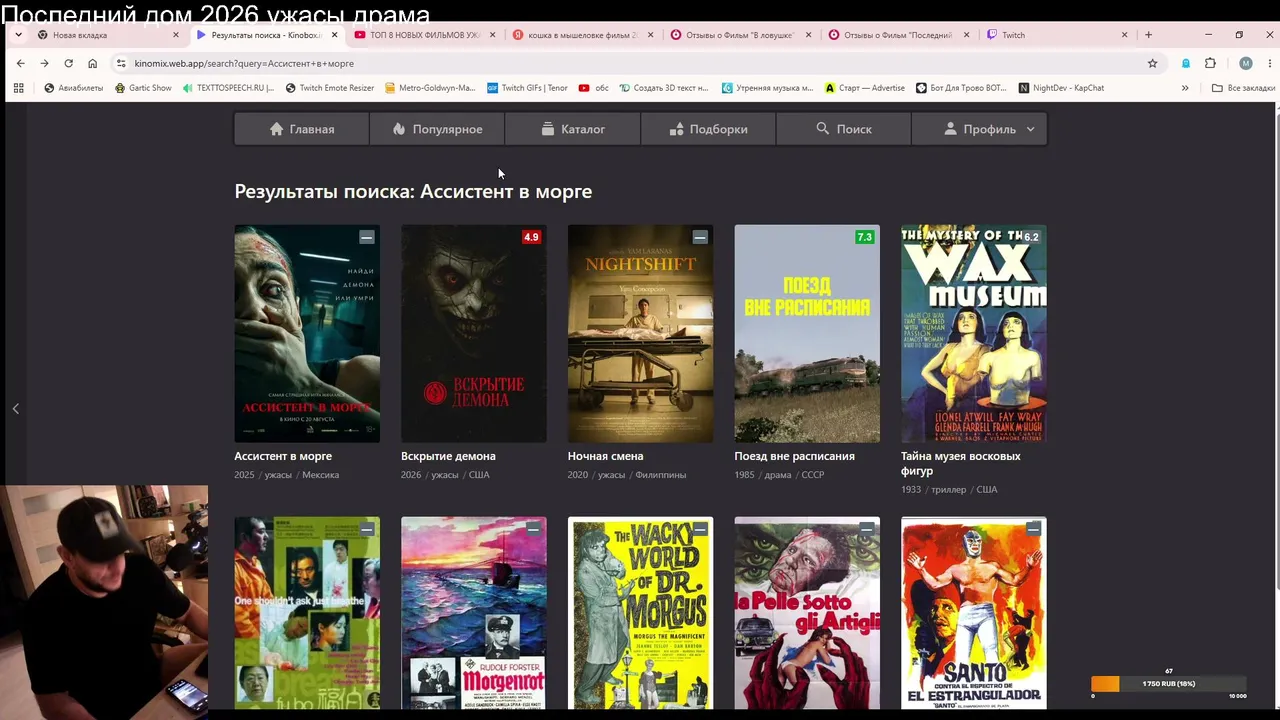1280x720 pixels.
Task: Open the Популярное section
Action: [437, 129]
